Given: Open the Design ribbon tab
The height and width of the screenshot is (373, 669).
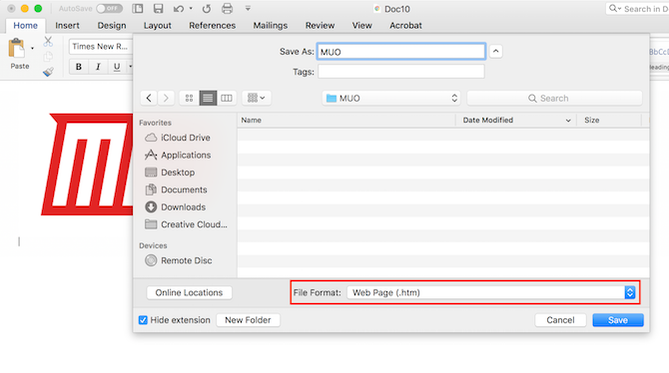Looking at the screenshot, I should point(111,26).
